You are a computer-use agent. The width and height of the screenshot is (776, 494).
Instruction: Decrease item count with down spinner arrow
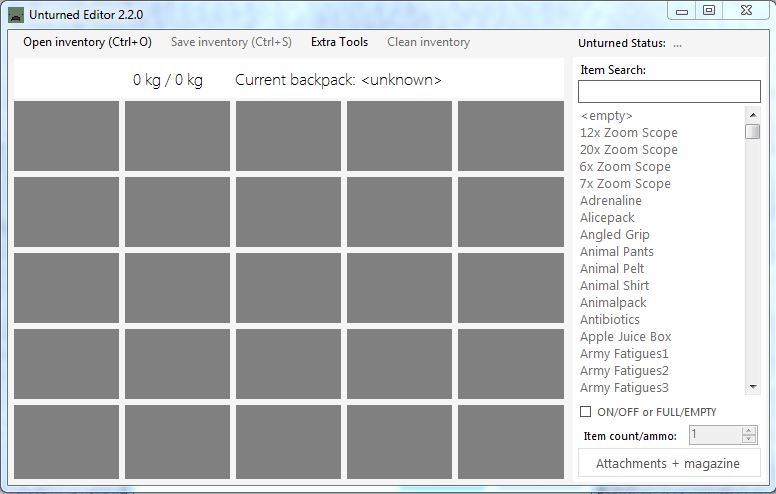tap(749, 439)
